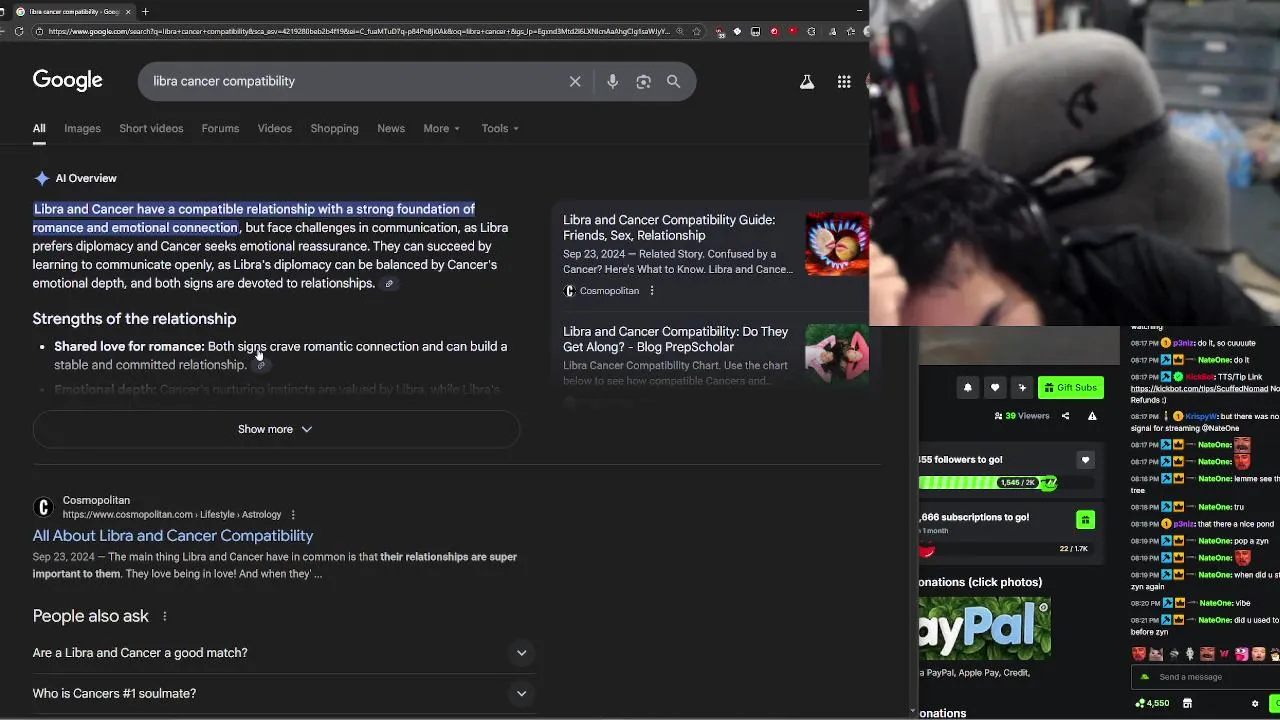
Task: Switch to Short videos tab
Action: 151,128
